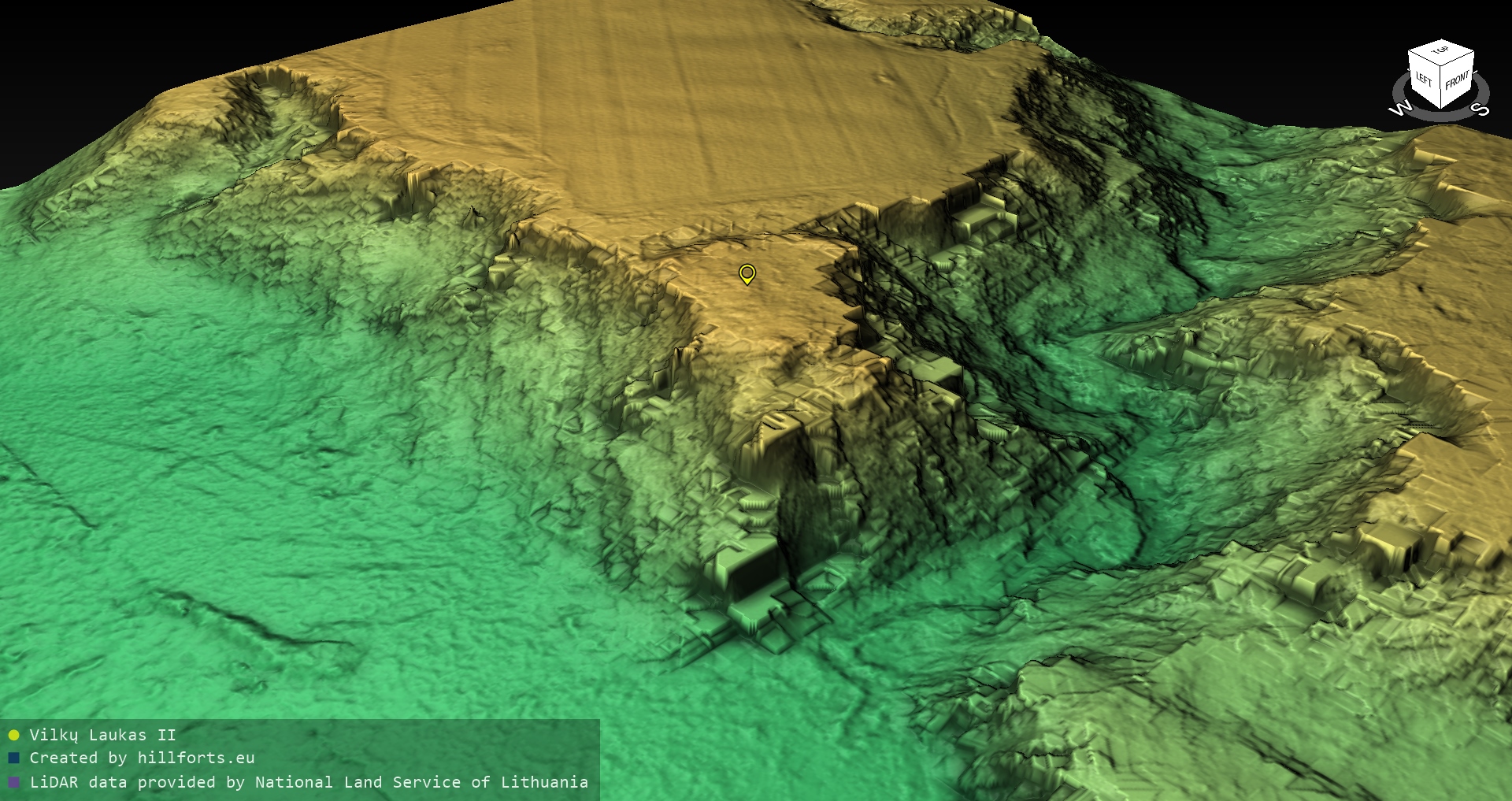The image size is (1512, 801).
Task: Click cube edge between LEFT and FRONT
Action: [1441, 88]
